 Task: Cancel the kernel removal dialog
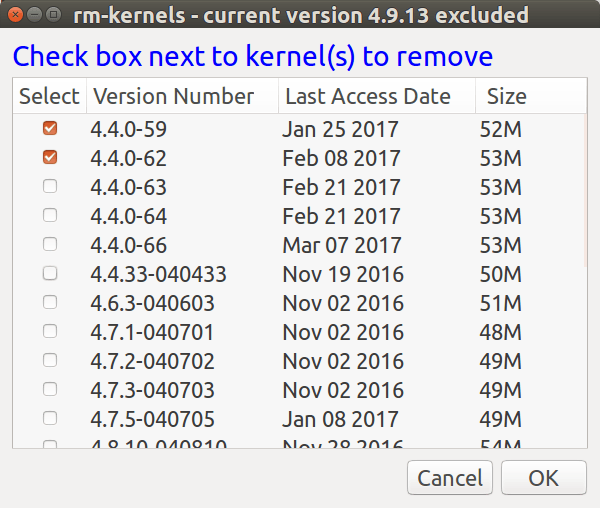click(x=450, y=478)
